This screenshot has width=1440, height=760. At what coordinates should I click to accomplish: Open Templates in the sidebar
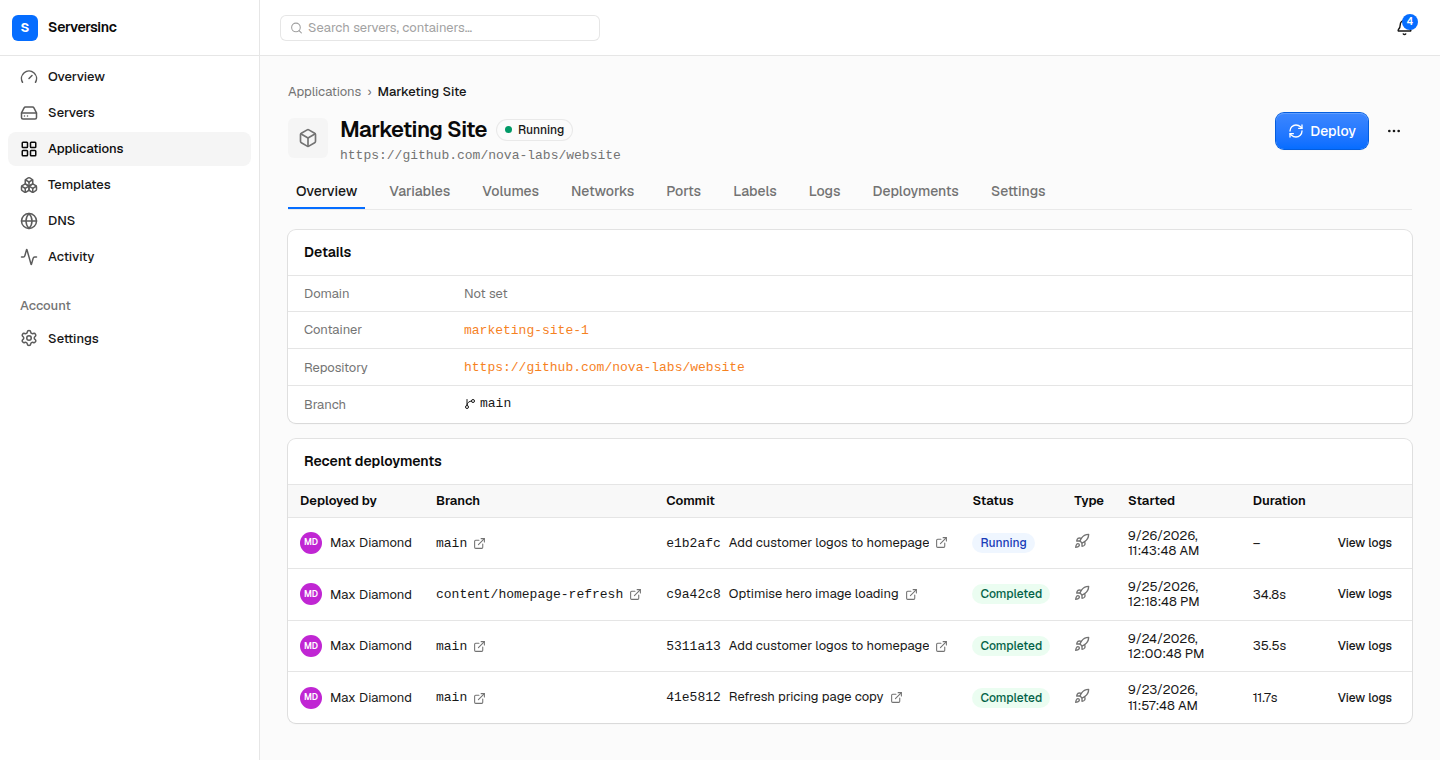point(129,185)
